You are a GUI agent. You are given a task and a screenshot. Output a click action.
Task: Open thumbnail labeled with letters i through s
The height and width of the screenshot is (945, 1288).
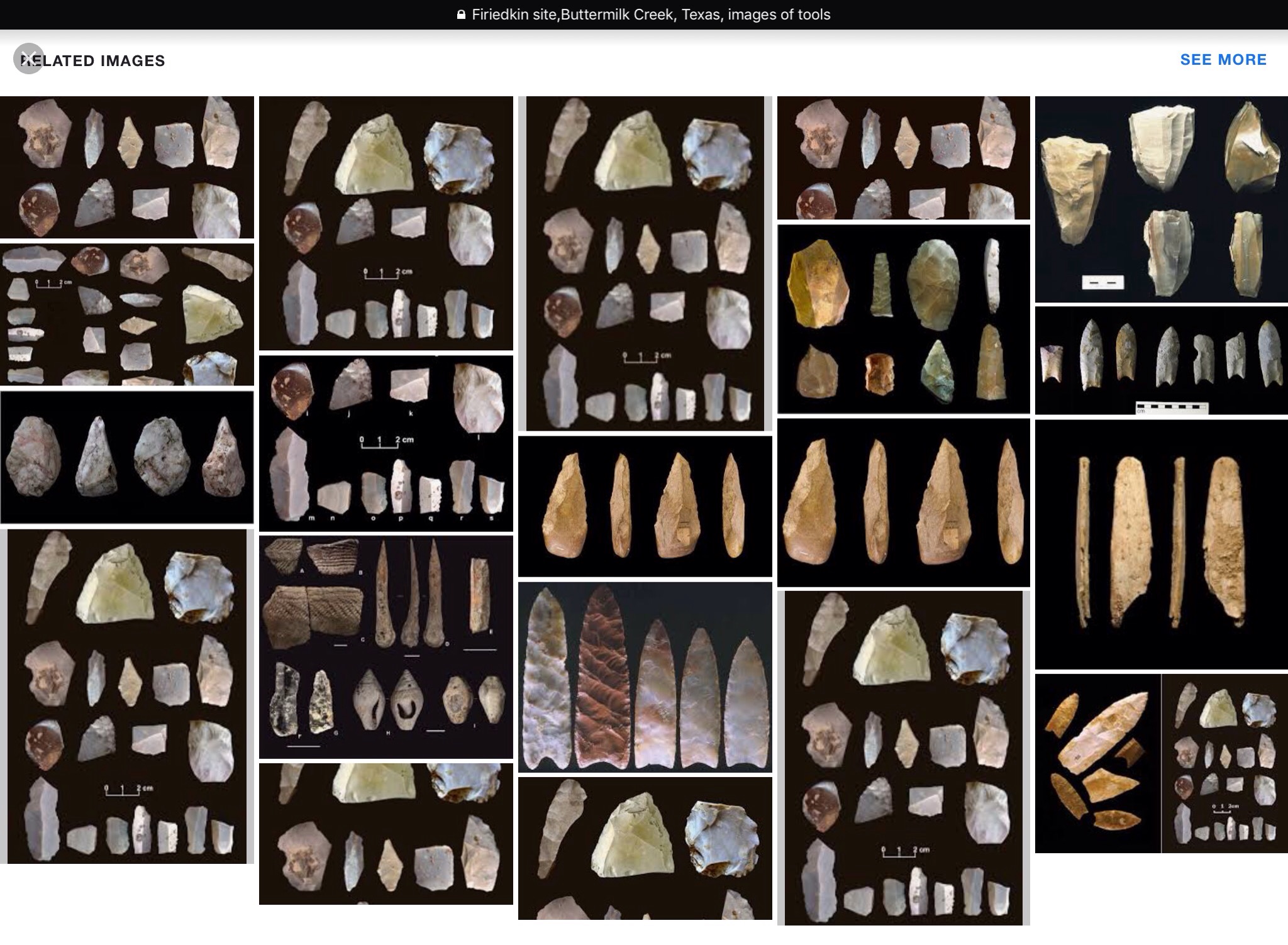(x=386, y=443)
